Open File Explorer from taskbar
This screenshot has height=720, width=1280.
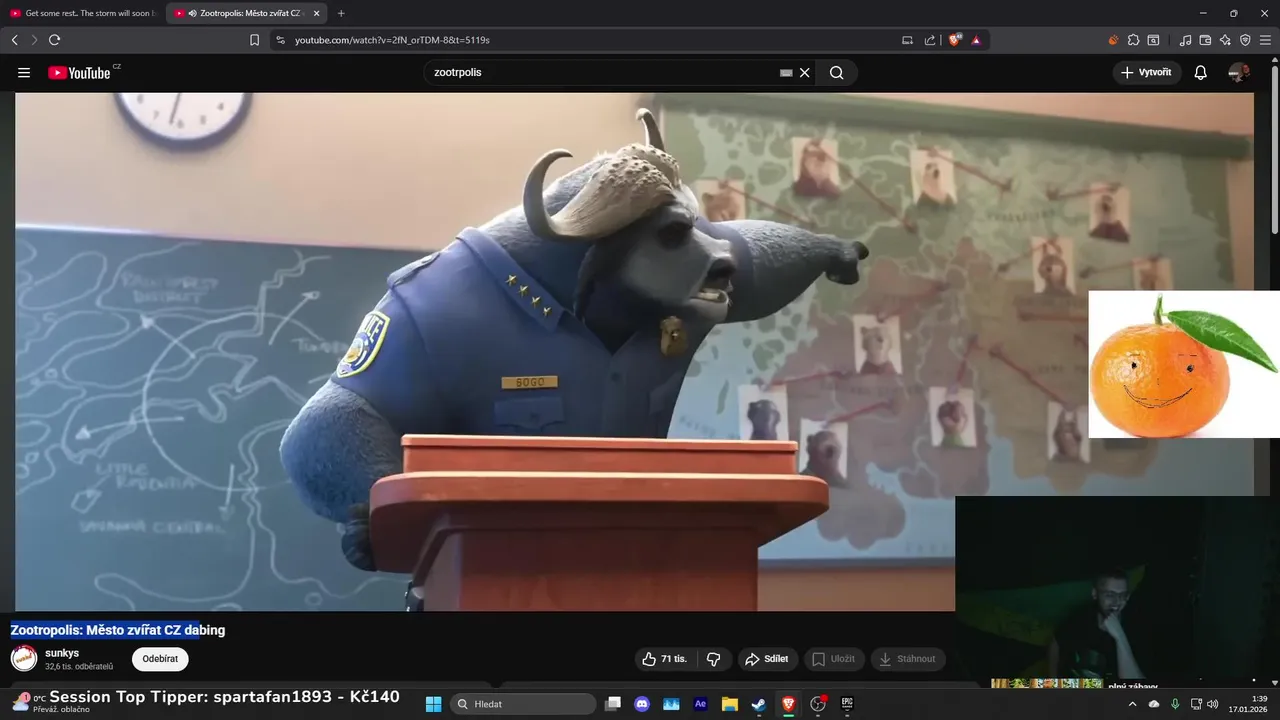click(730, 704)
